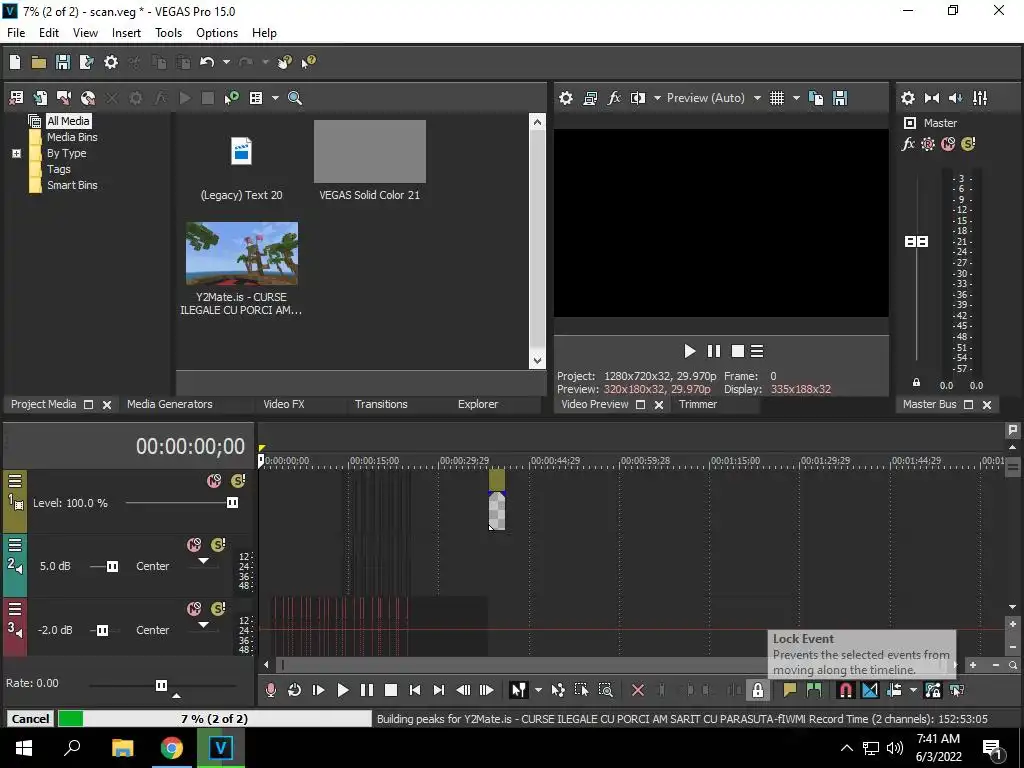This screenshot has width=1024, height=768.
Task: Click the Undo arrow icon
Action: pyautogui.click(x=207, y=62)
